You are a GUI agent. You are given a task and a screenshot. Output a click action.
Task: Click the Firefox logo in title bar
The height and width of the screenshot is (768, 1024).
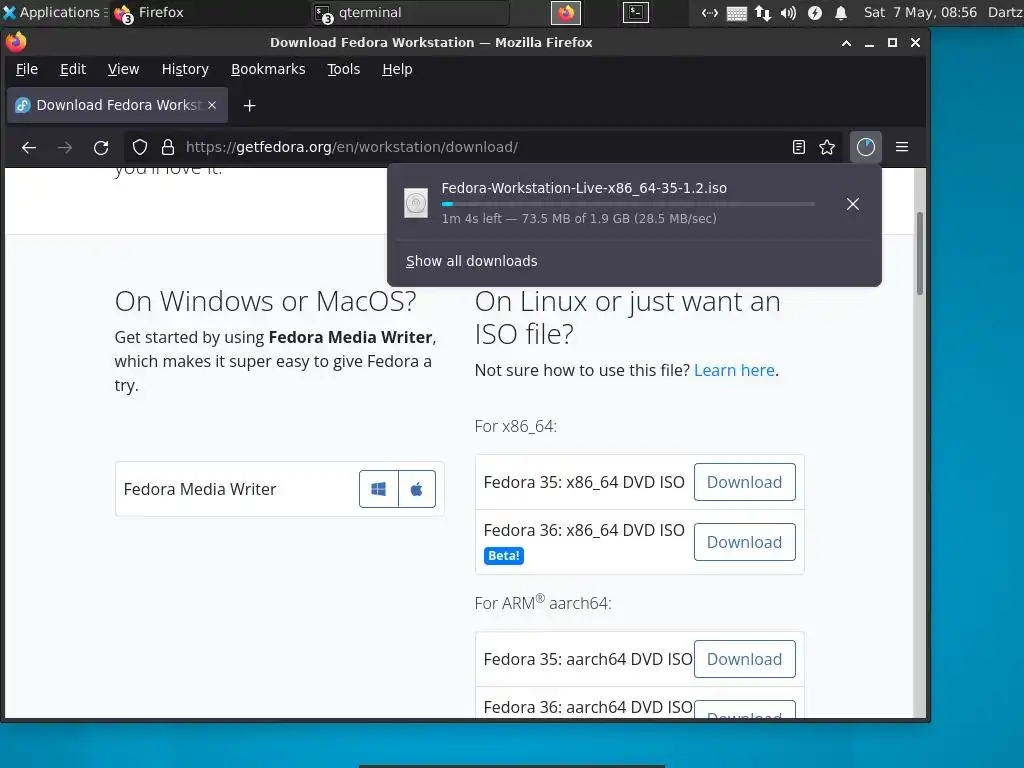pos(16,42)
